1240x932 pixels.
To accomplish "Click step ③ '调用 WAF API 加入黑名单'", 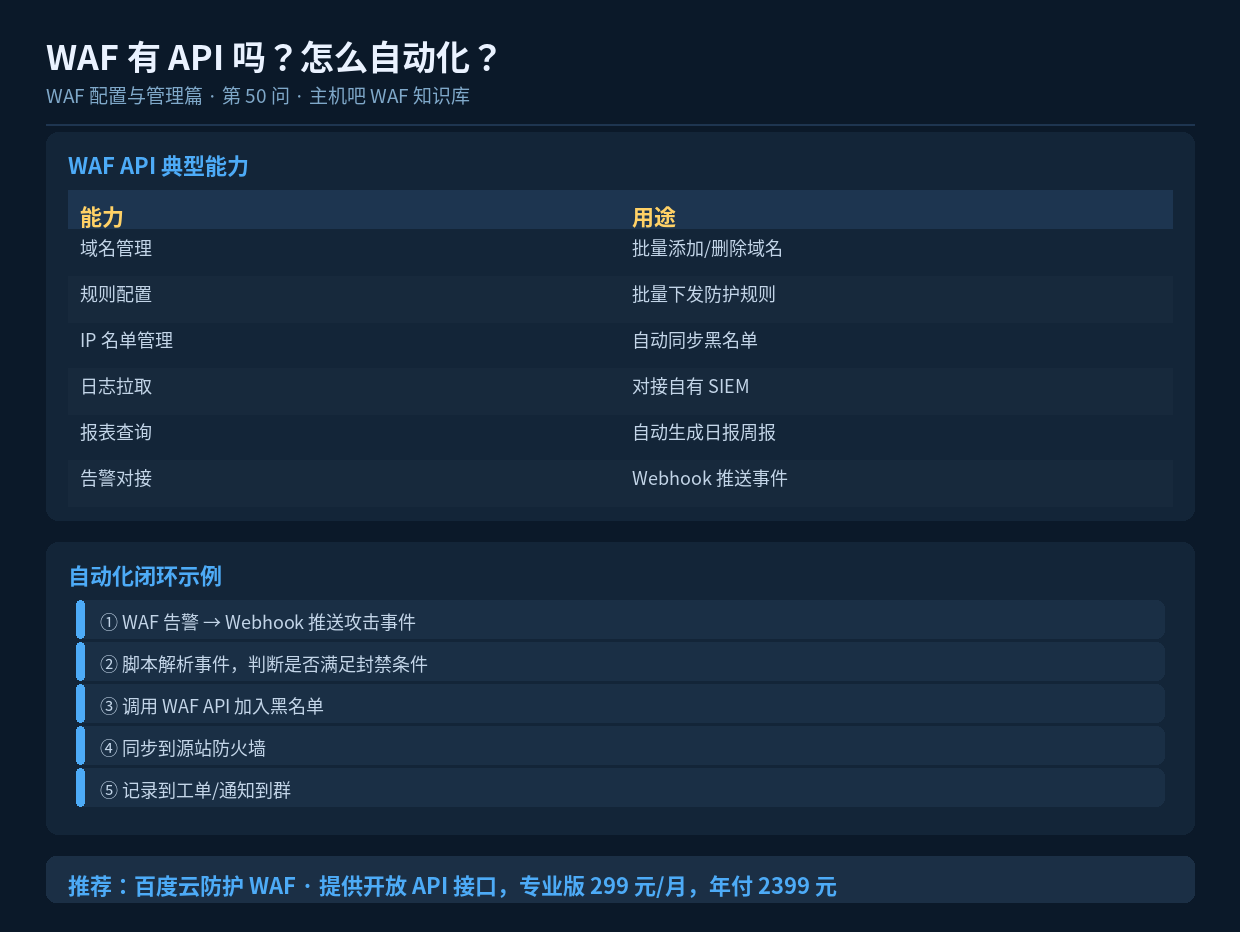I will (x=620, y=704).
